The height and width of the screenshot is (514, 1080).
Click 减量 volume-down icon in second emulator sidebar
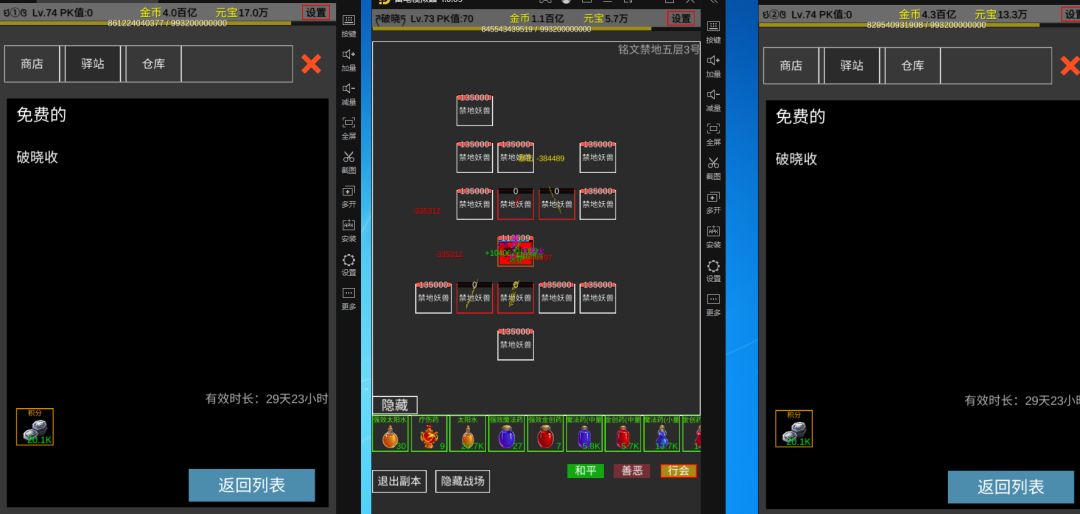tap(714, 94)
